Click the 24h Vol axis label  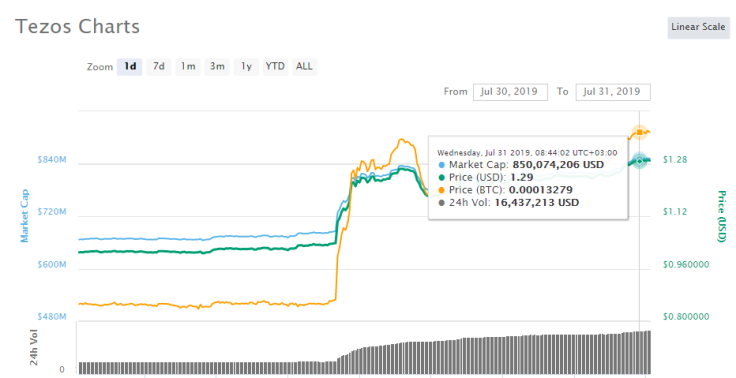(34, 347)
